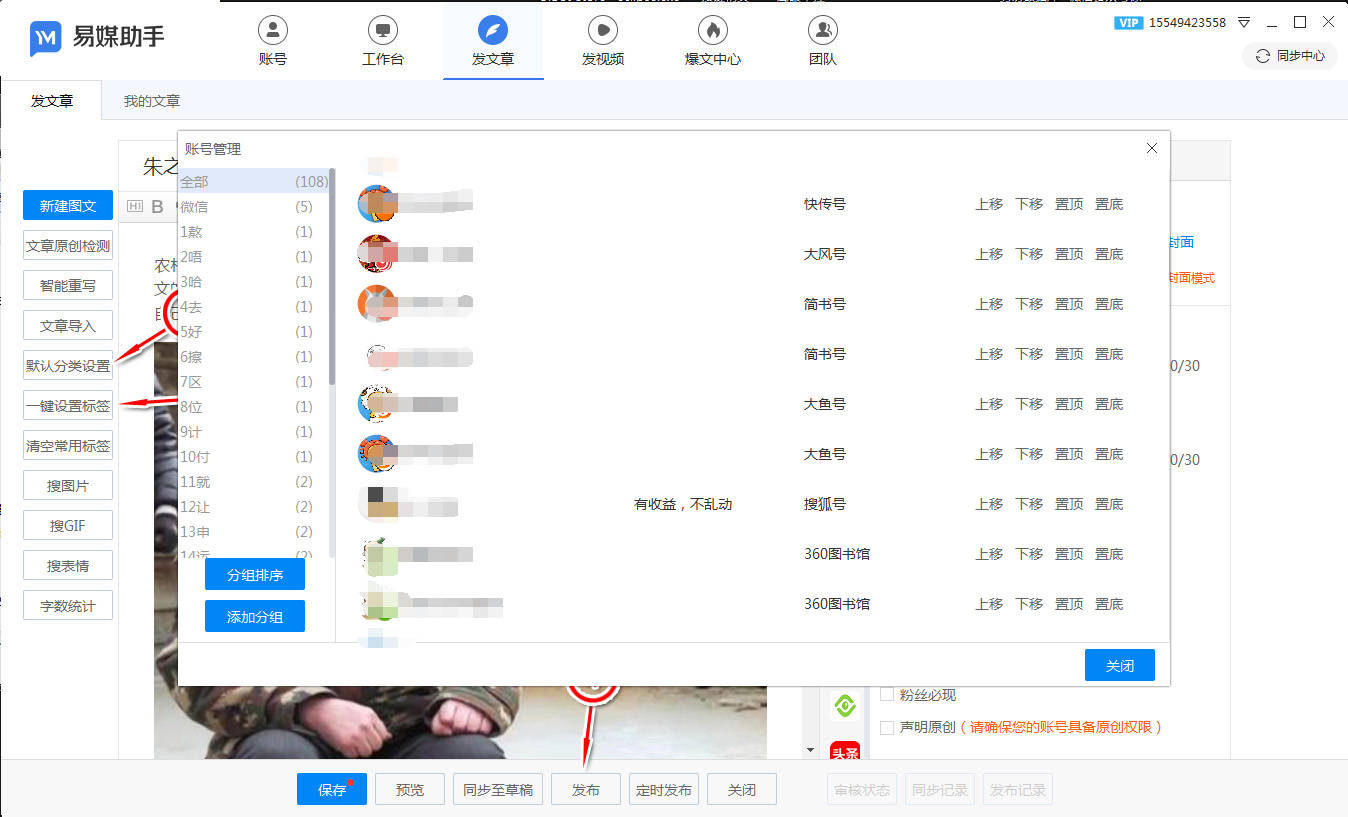Open the 账号 section in top navigation
This screenshot has height=817, width=1348.
pyautogui.click(x=272, y=41)
